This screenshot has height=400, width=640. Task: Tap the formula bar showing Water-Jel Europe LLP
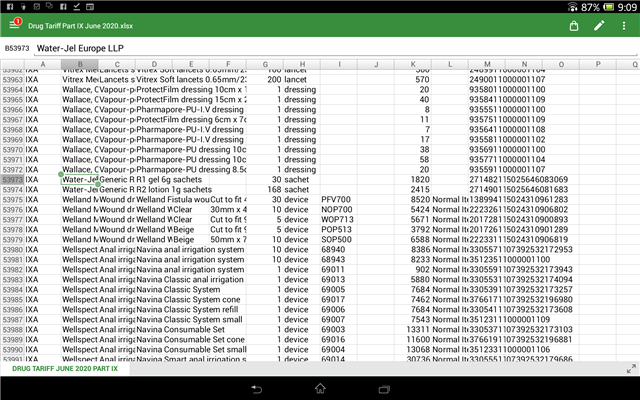[336, 48]
